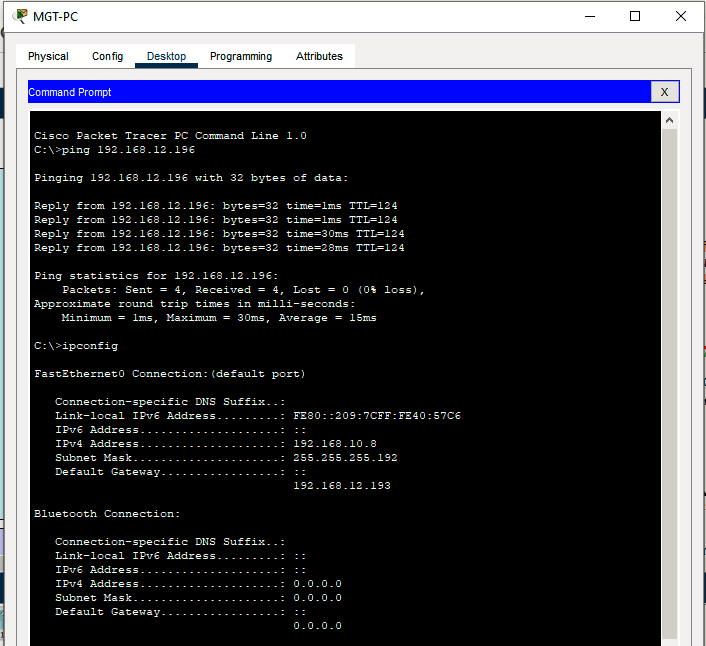The width and height of the screenshot is (706, 646).
Task: Click 'FastEthernet0 Connection:(default port)' line
Action: pos(170,374)
